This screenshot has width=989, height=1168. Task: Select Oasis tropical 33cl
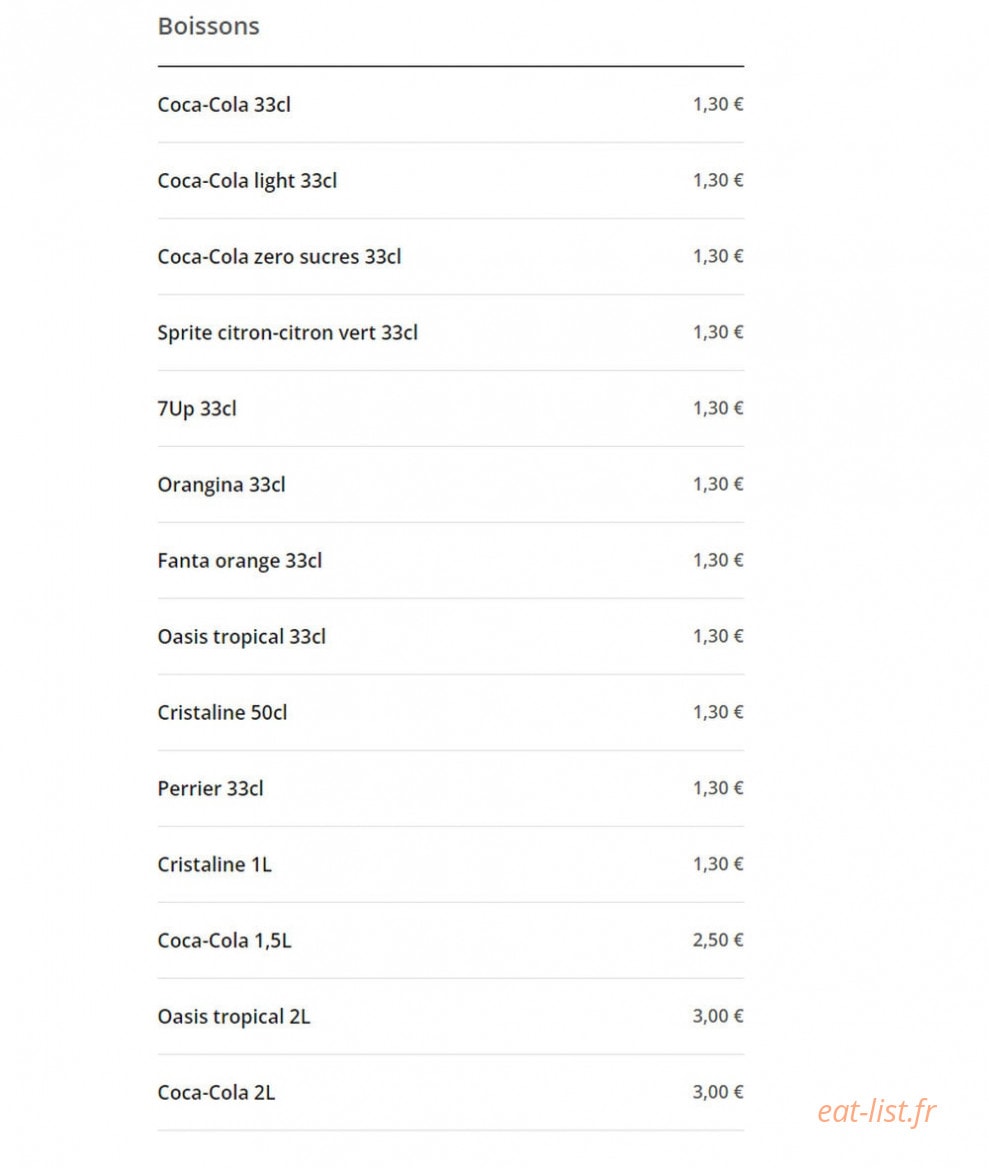pyautogui.click(x=451, y=637)
